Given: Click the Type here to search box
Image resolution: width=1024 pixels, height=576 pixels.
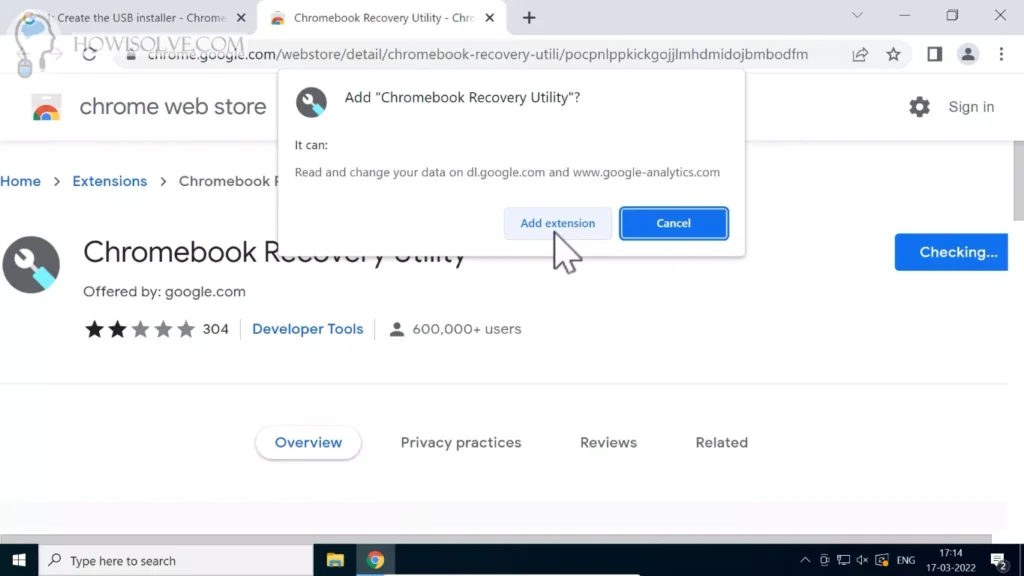Looking at the screenshot, I should click(x=176, y=560).
